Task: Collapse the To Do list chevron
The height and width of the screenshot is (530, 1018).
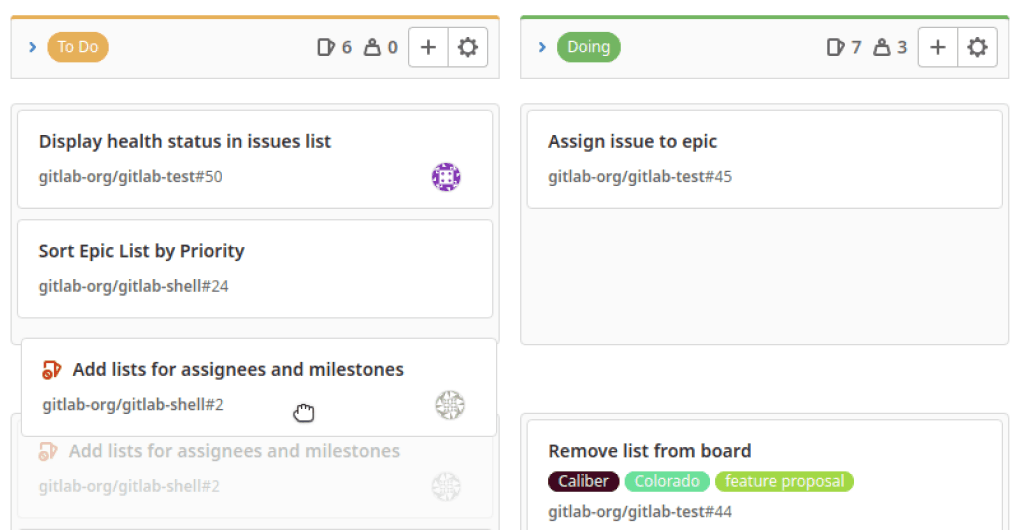Action: point(33,47)
